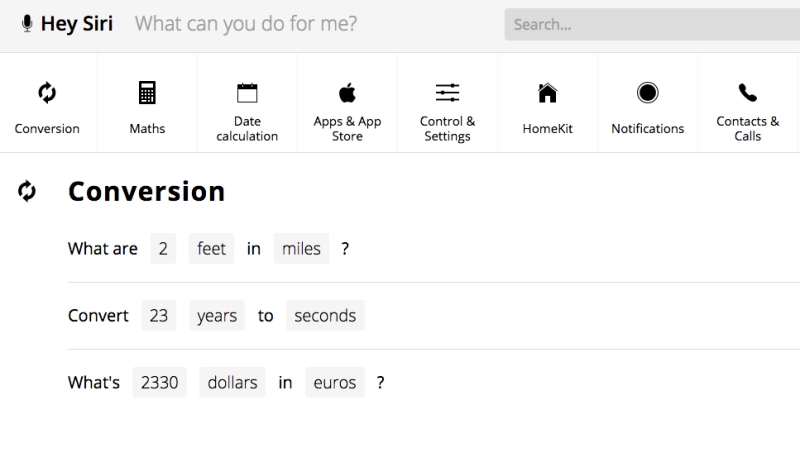Click the Date calculation calendar icon
The height and width of the screenshot is (462, 800).
[247, 93]
